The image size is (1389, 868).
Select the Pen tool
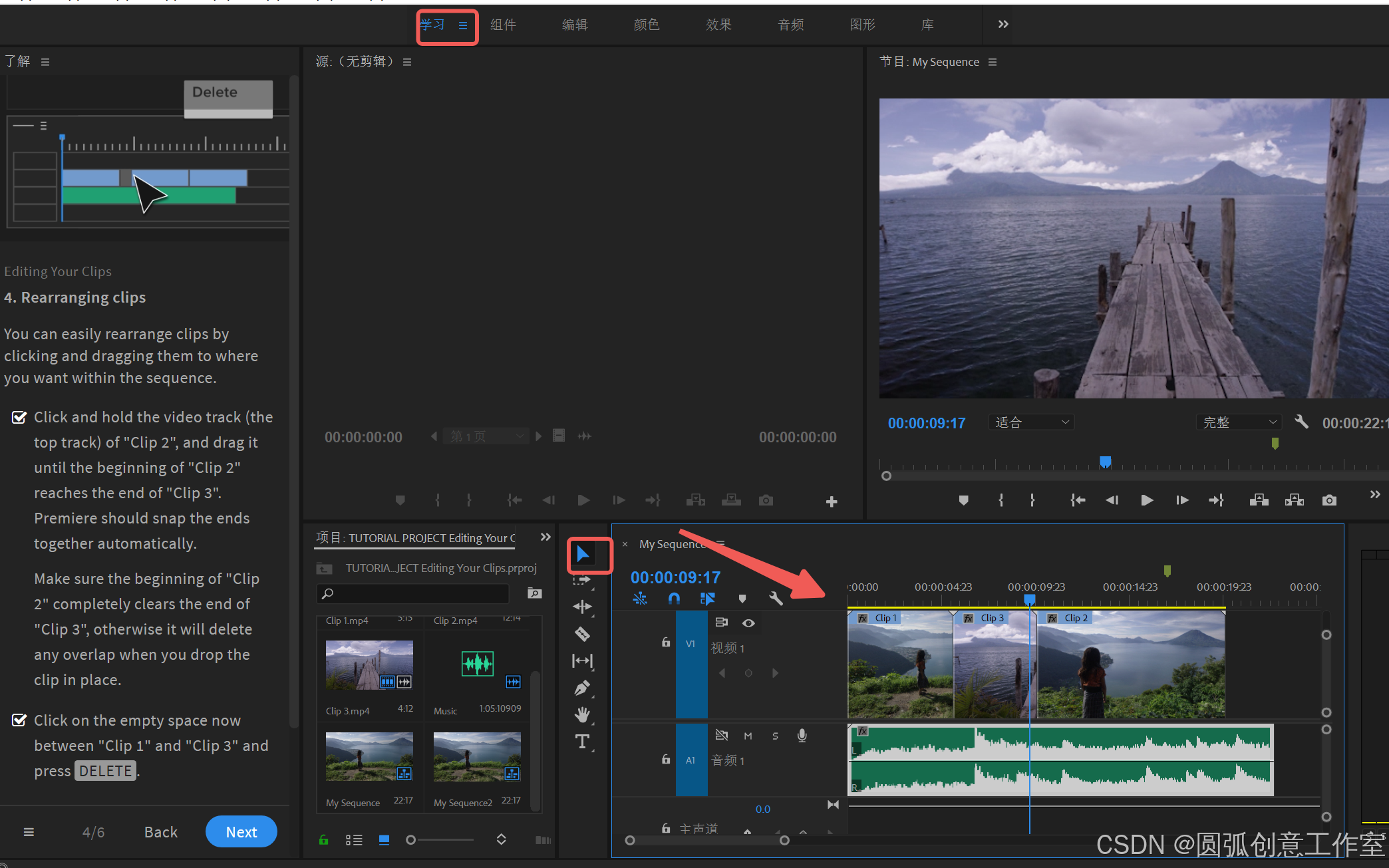coord(582,688)
